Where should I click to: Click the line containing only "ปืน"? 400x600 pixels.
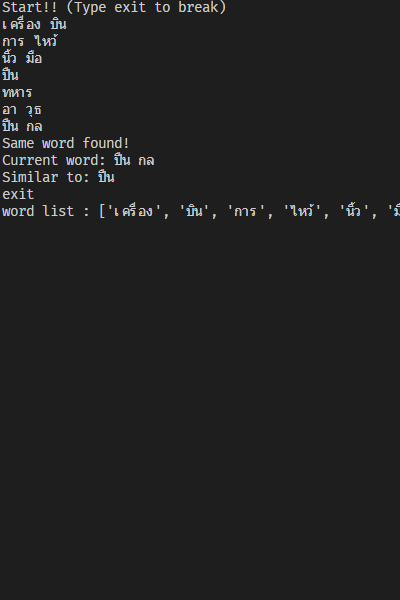[10, 75]
